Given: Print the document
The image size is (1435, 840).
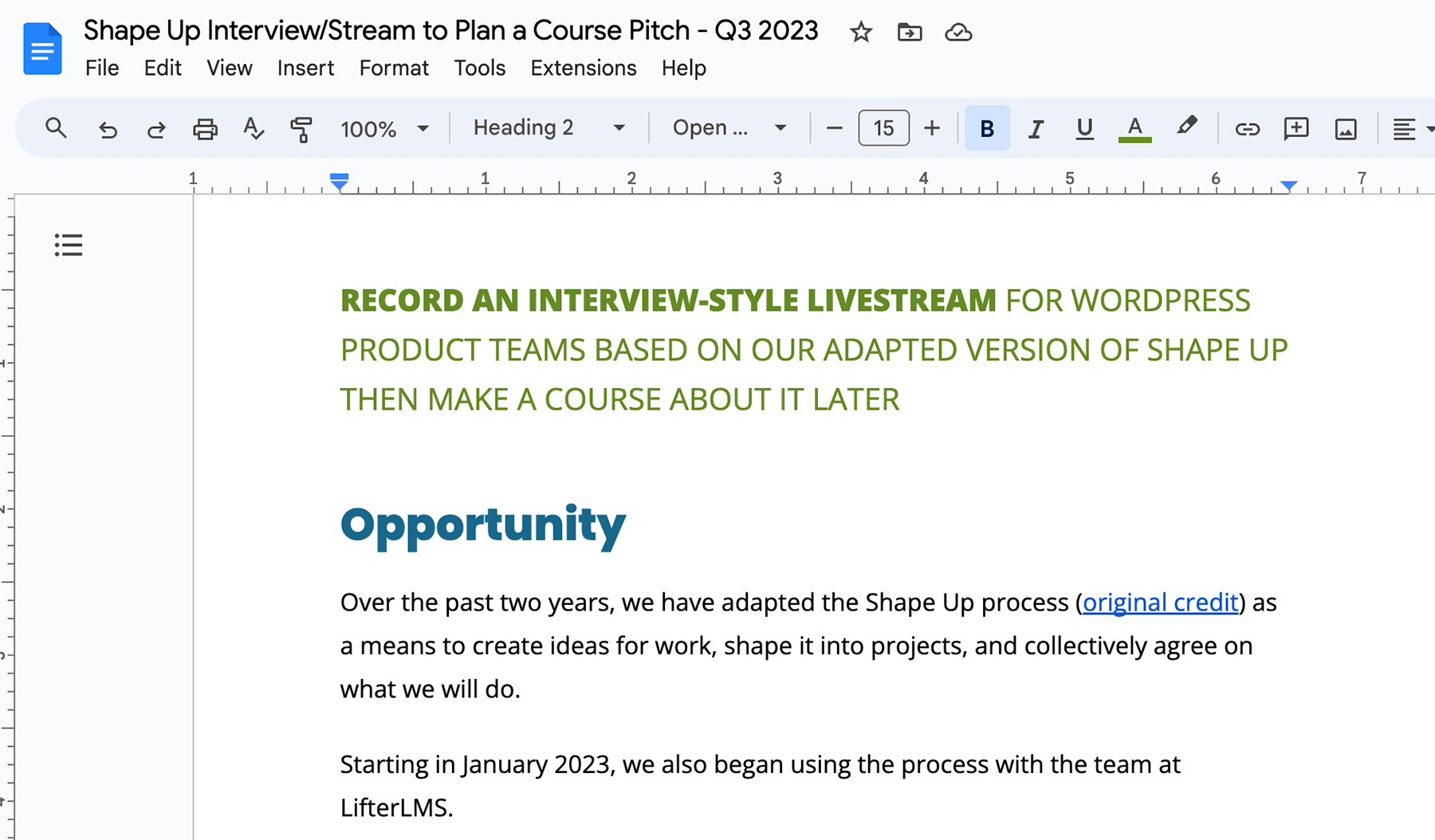Looking at the screenshot, I should [205, 128].
